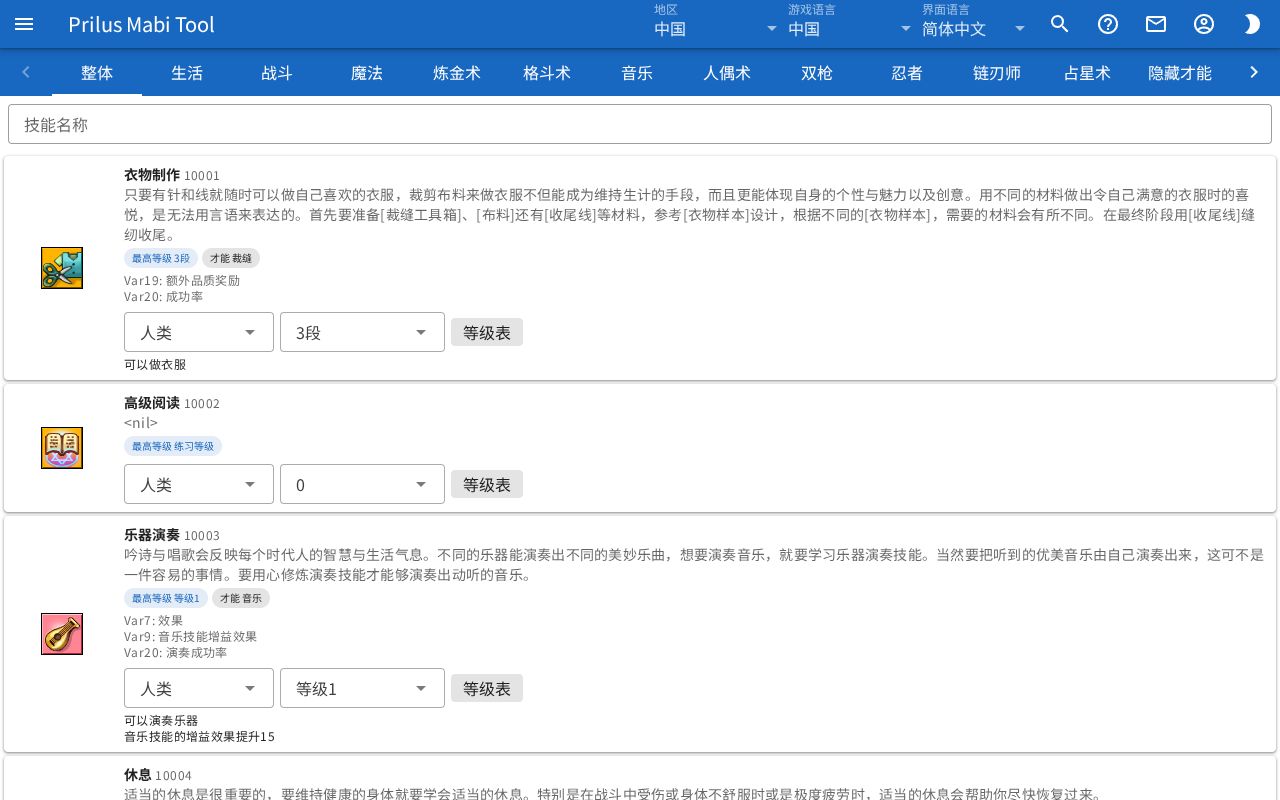This screenshot has height=800, width=1280.
Task: Click 等级表 button for 衣物制作
Action: coord(487,332)
